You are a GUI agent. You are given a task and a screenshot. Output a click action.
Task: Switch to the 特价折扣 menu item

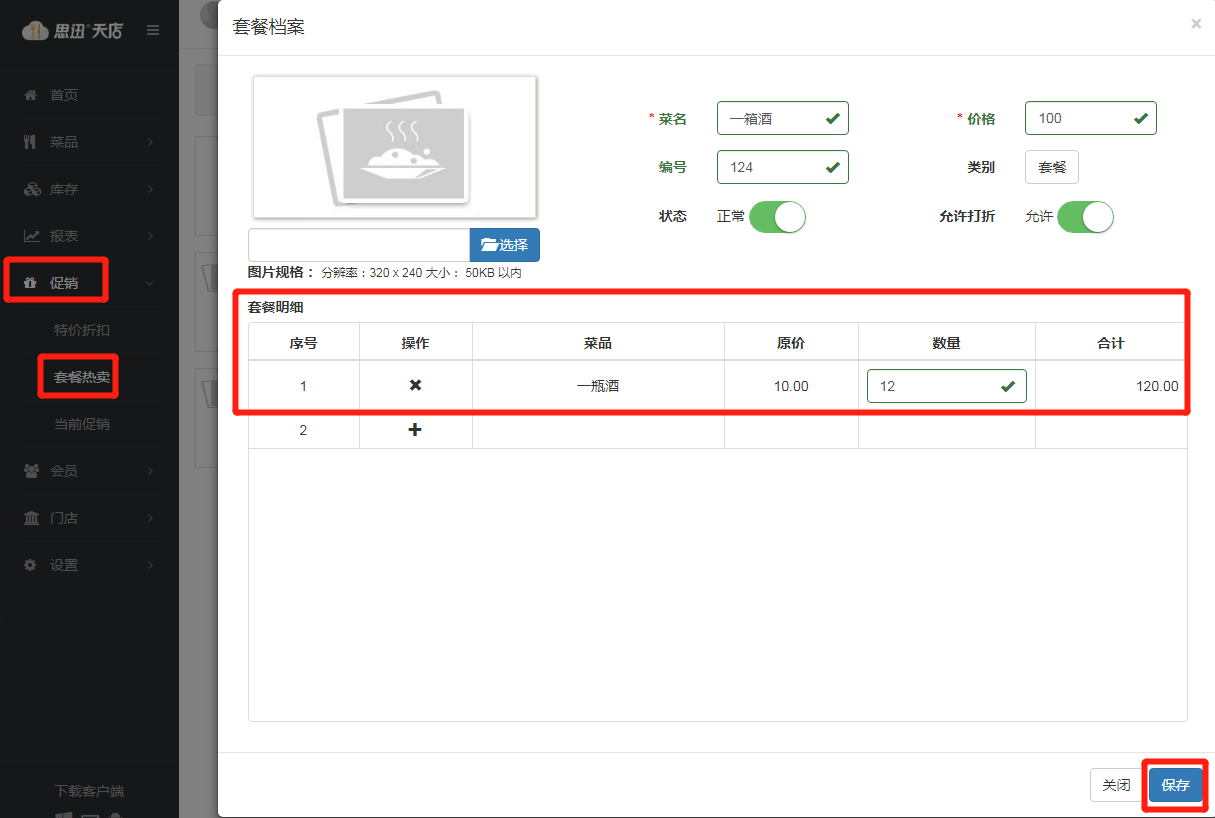point(81,329)
